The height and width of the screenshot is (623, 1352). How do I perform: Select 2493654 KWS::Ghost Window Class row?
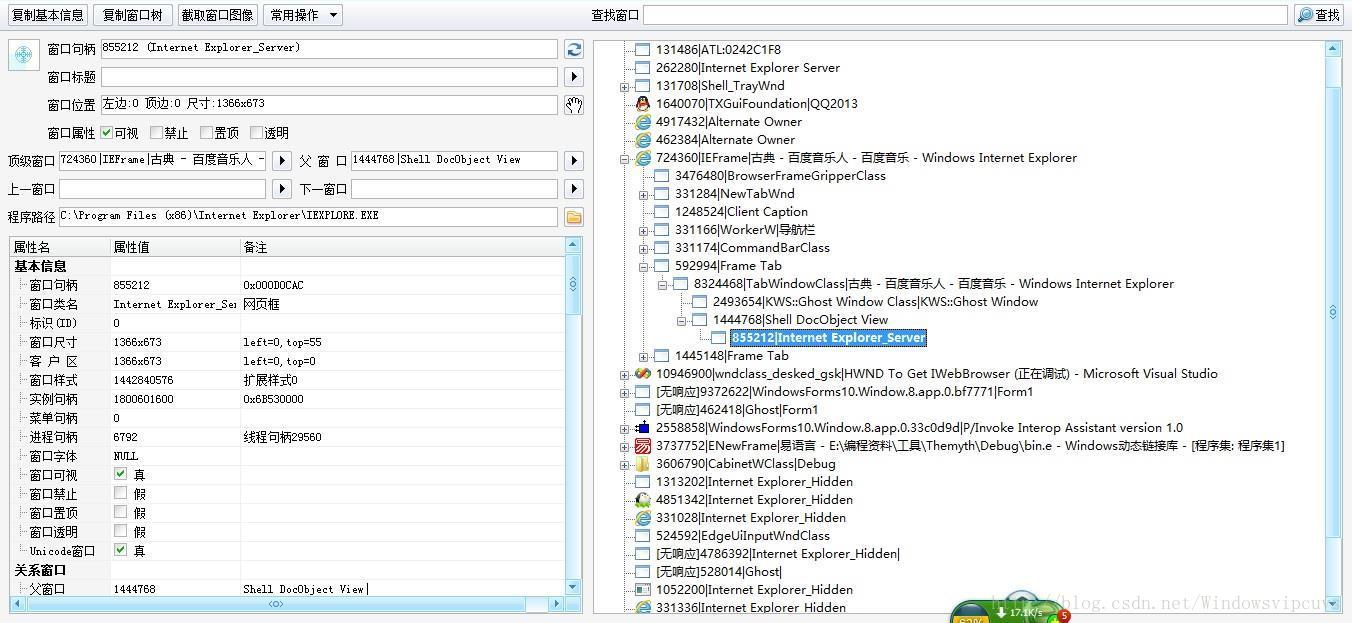click(x=875, y=302)
